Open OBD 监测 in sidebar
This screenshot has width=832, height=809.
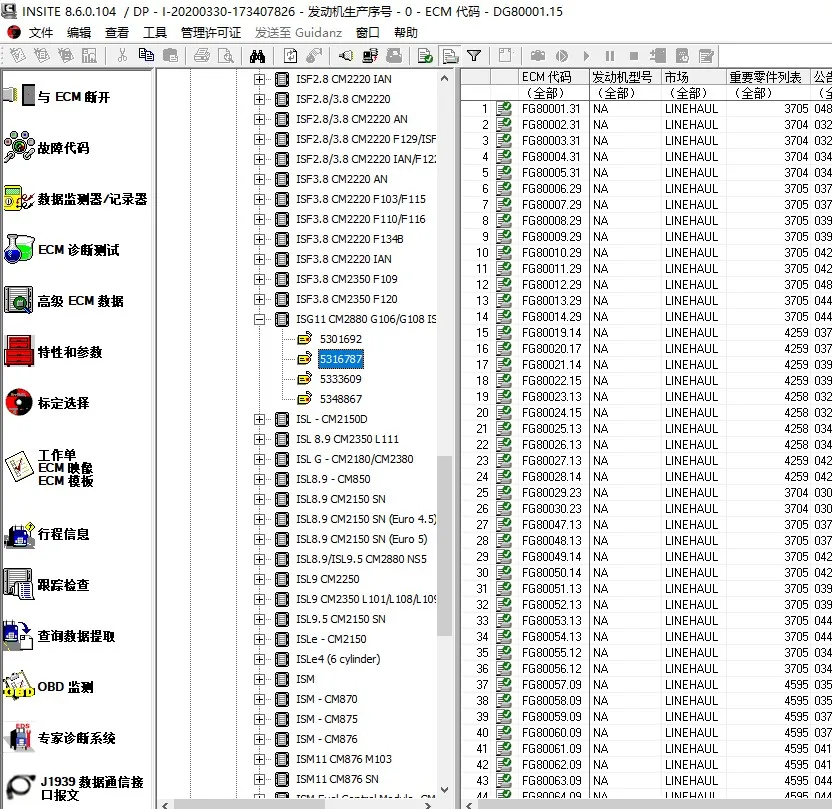coord(19,687)
